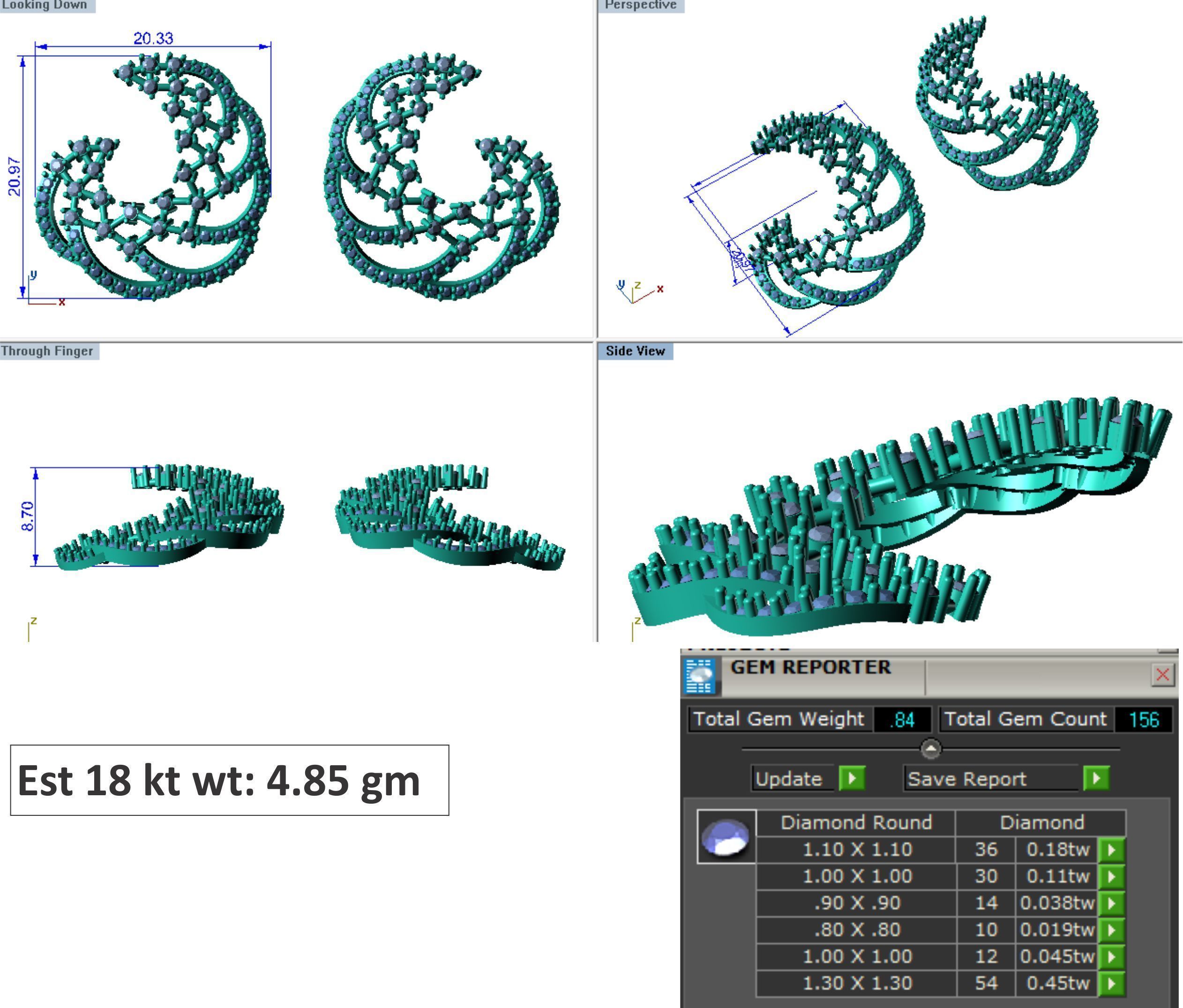Click the green arrow next to Update
The width and height of the screenshot is (1183, 1008).
tap(853, 778)
